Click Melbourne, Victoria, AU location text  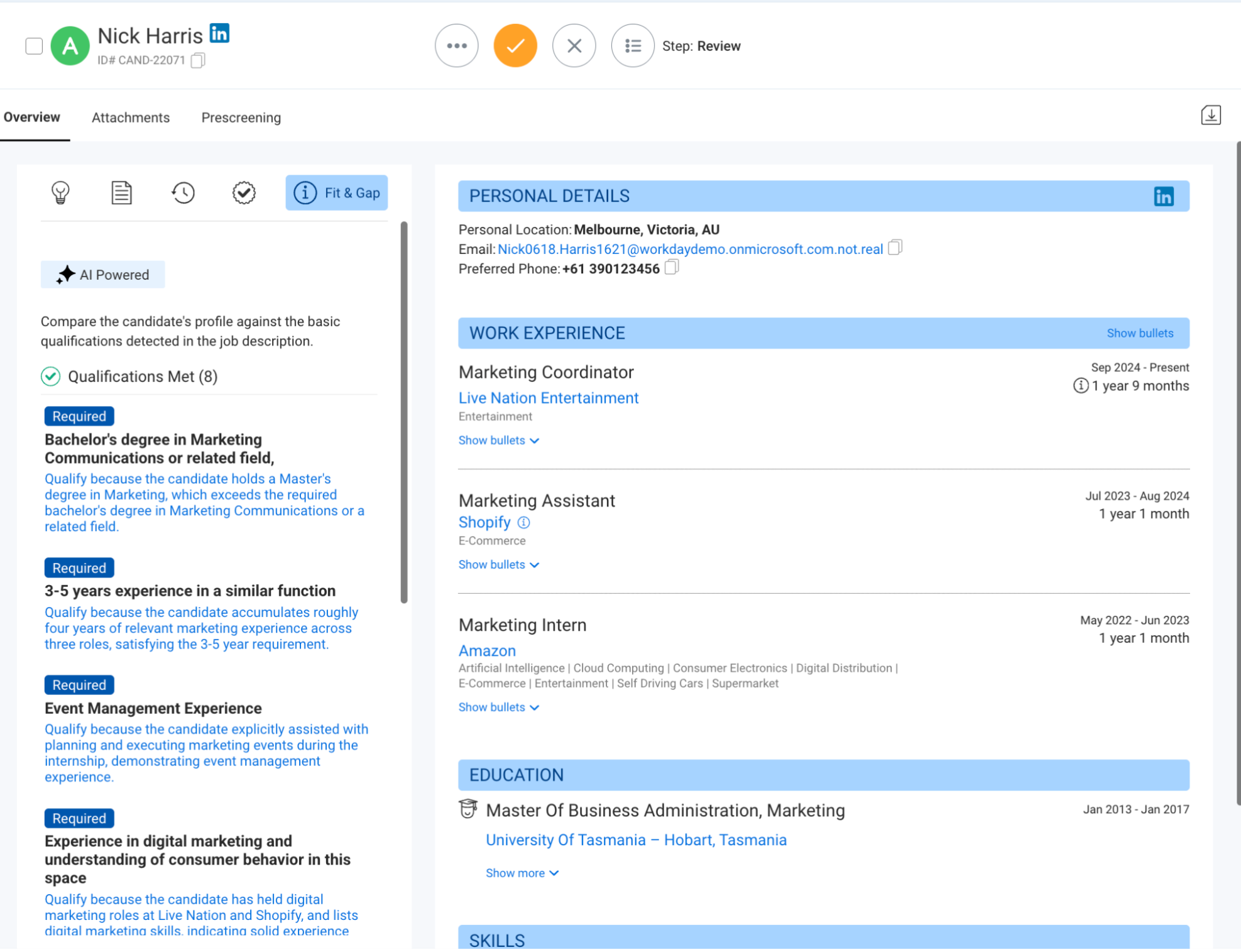[646, 230]
